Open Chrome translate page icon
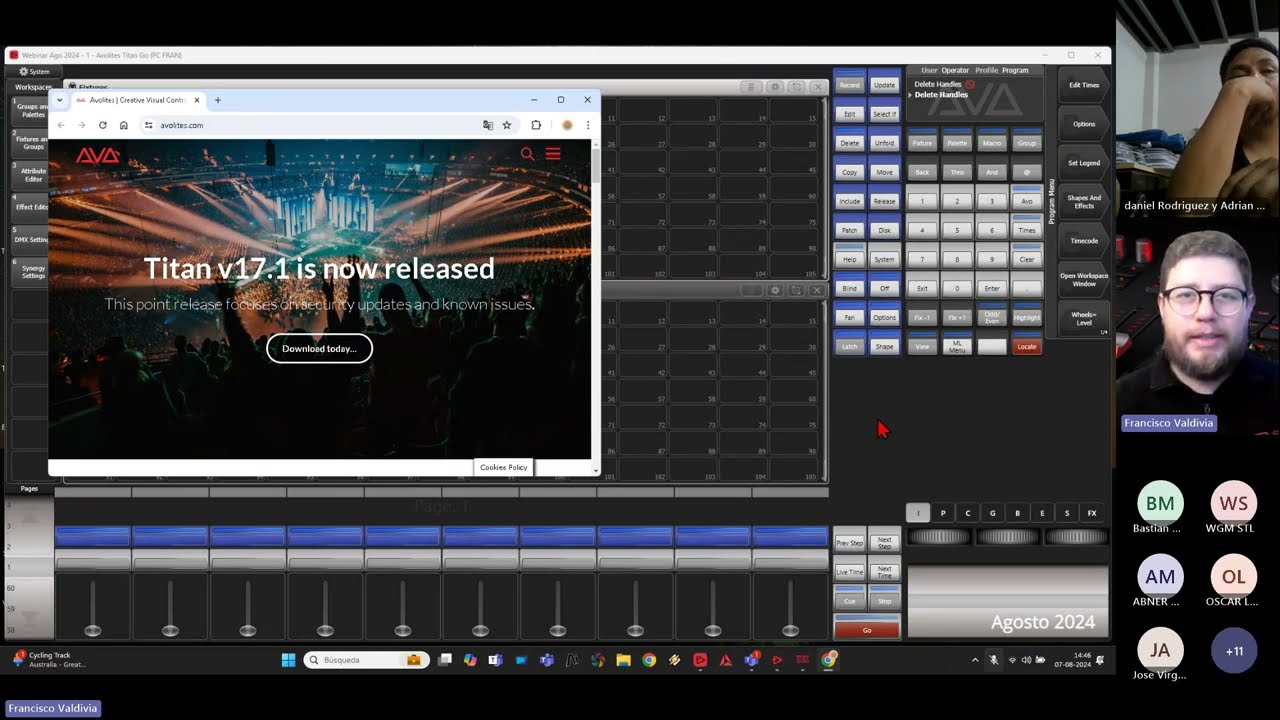This screenshot has width=1280, height=720. point(488,125)
